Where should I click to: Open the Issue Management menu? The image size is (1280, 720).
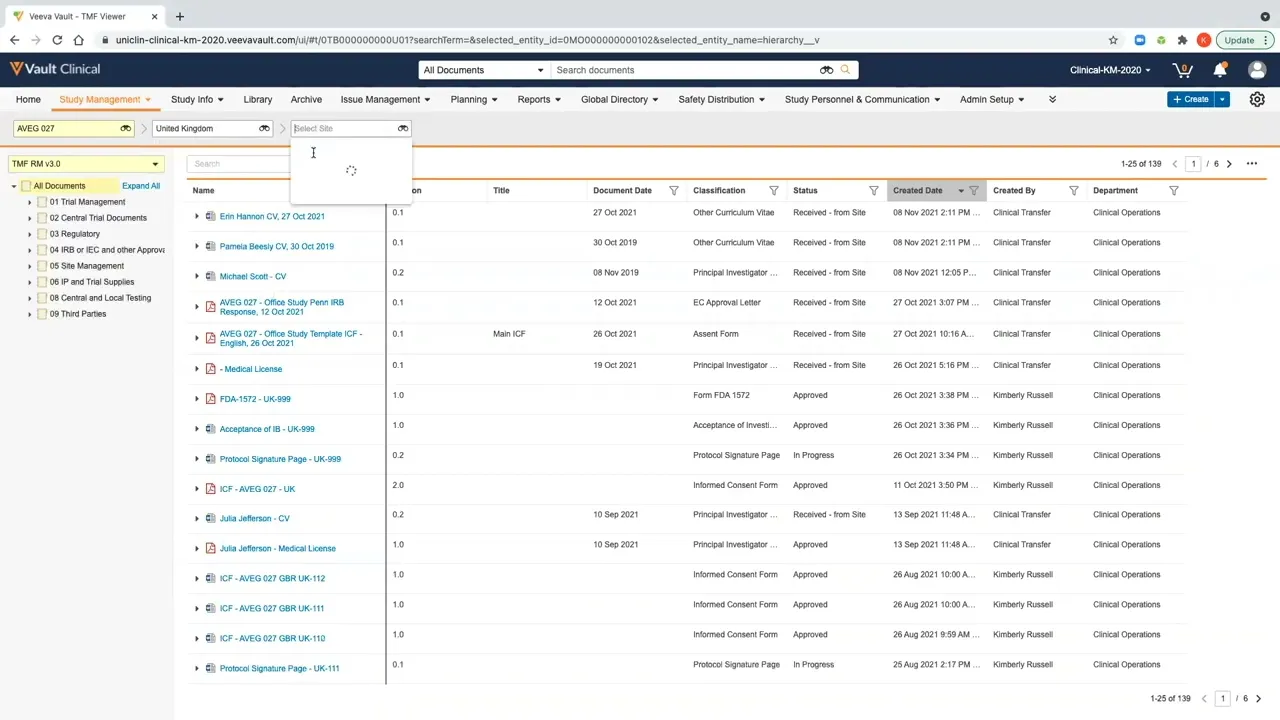(x=385, y=99)
